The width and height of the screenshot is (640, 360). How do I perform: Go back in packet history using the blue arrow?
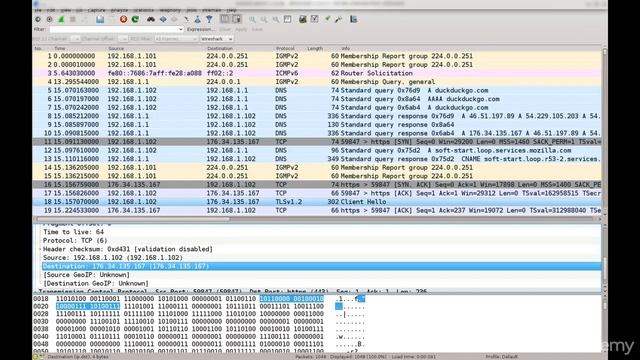(x=163, y=19)
